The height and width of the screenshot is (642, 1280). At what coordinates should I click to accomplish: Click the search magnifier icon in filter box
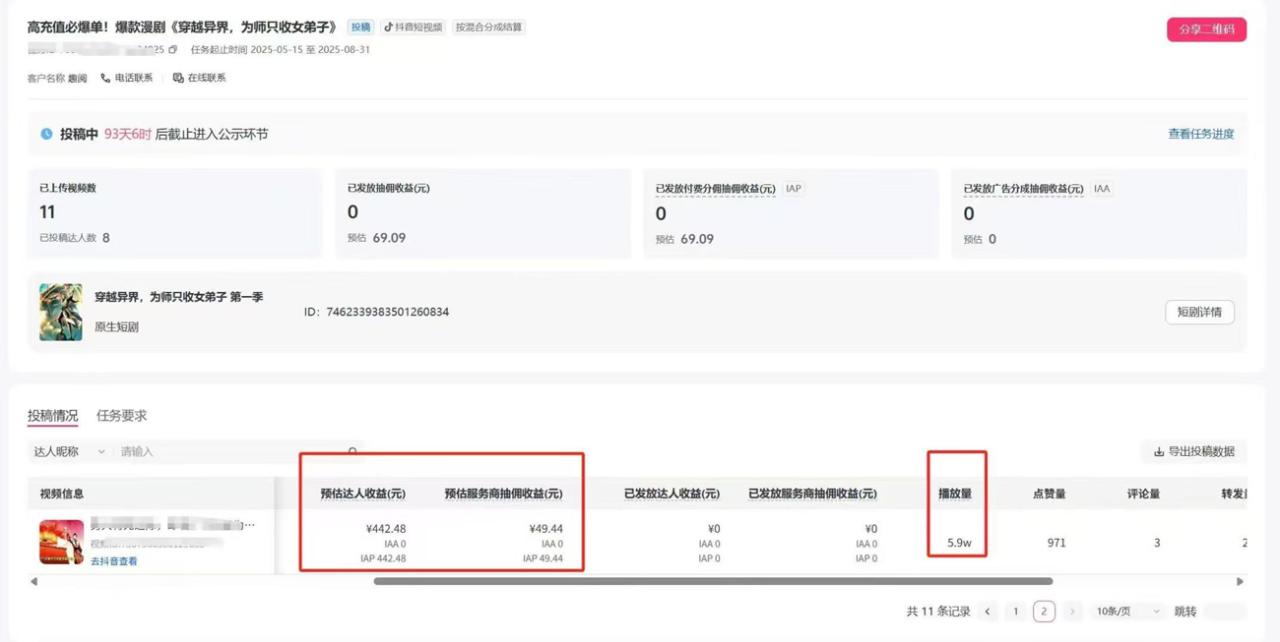(352, 452)
